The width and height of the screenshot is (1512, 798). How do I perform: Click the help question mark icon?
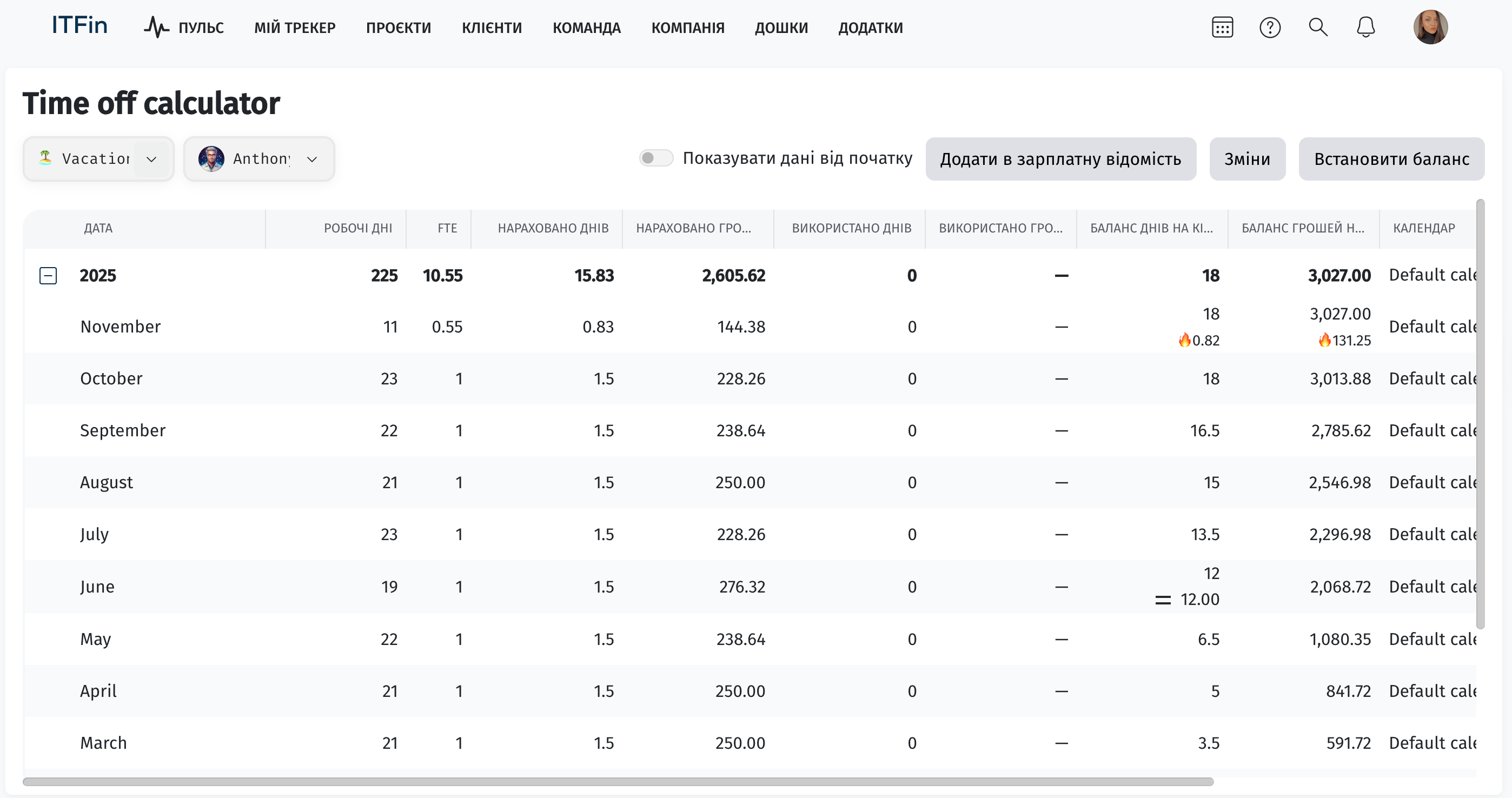(1270, 28)
